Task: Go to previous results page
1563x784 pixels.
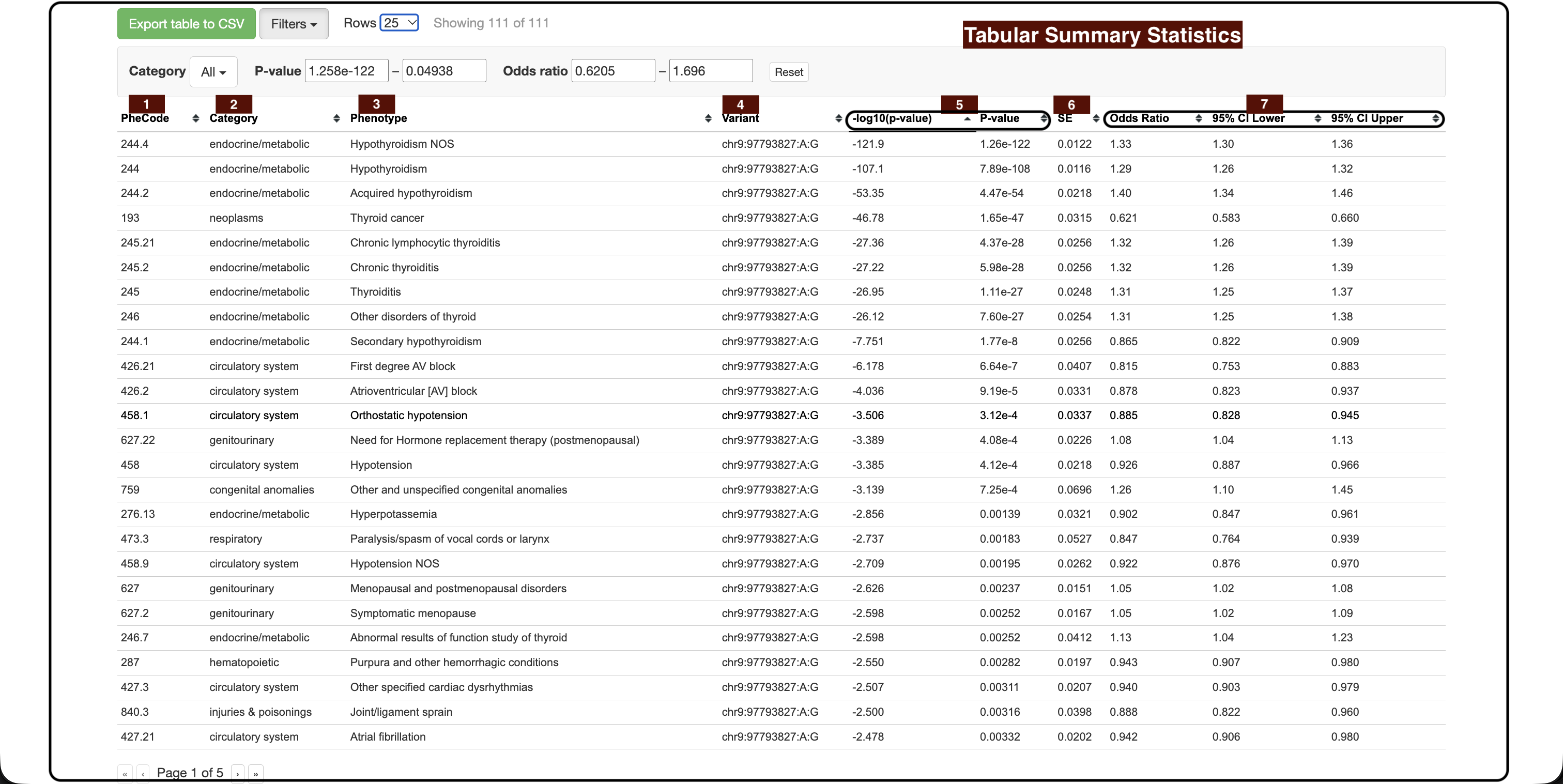Action: [143, 774]
